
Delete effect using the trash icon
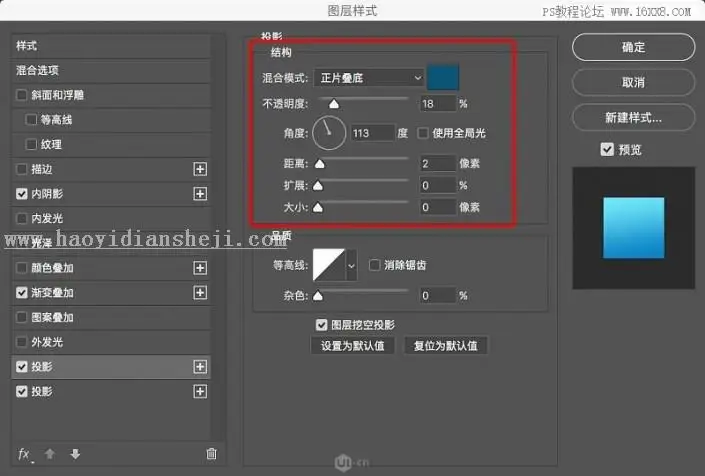point(211,454)
